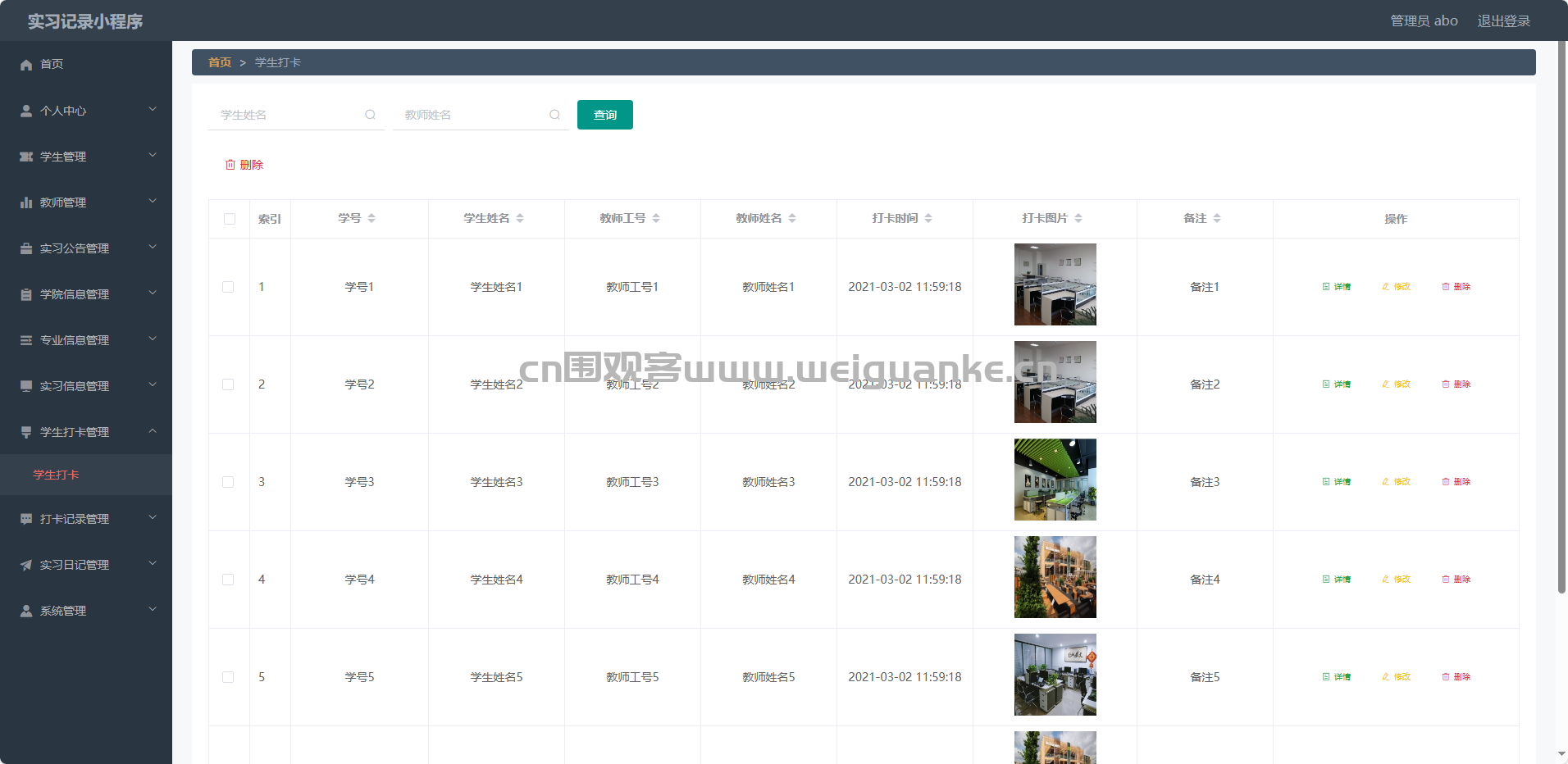The width and height of the screenshot is (1568, 764).
Task: Click the bar chart icon for 教师管理
Action: click(x=26, y=202)
